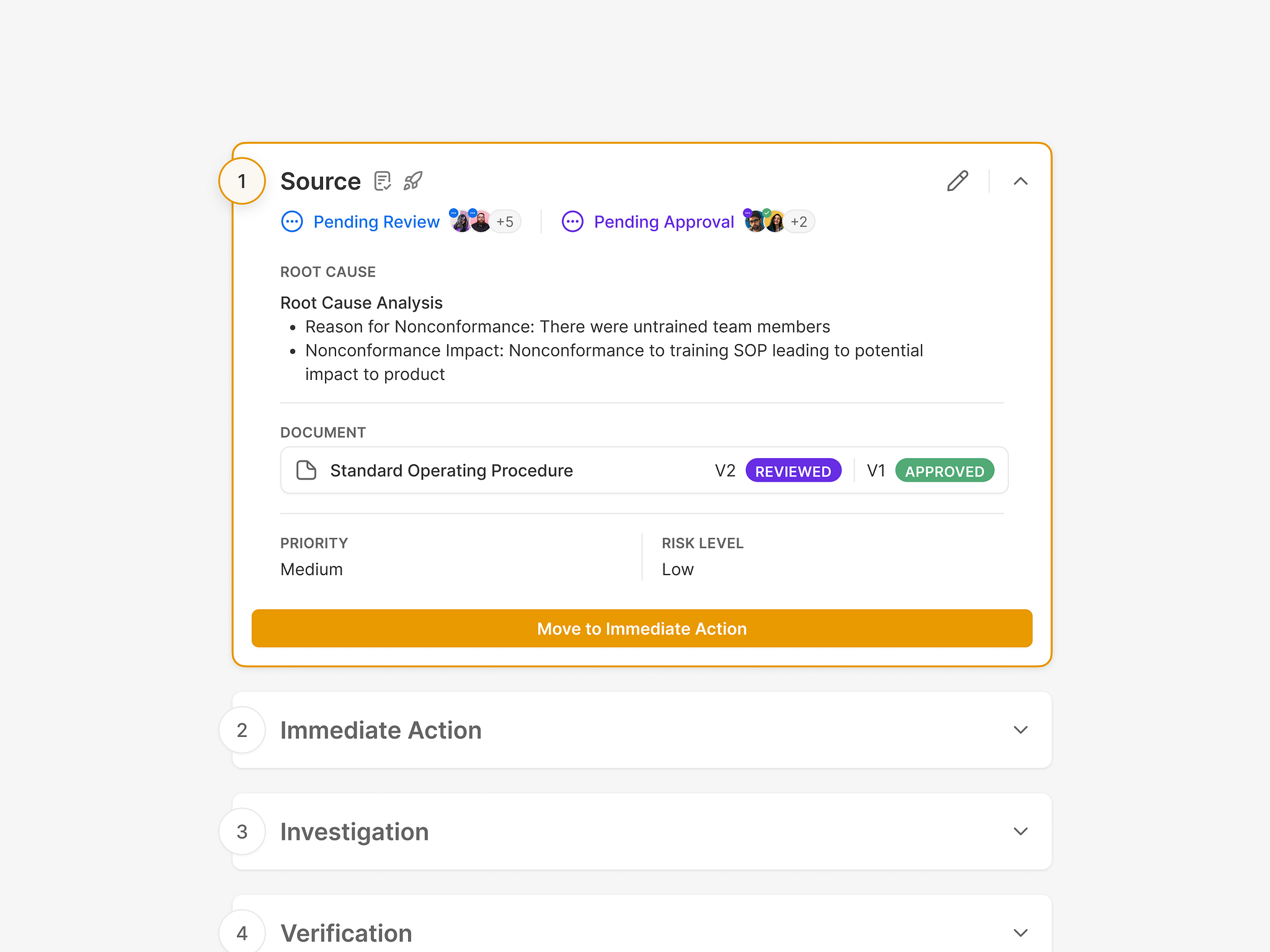The width and height of the screenshot is (1270, 952).
Task: Click the Pending Review status dots icon
Action: click(x=291, y=221)
